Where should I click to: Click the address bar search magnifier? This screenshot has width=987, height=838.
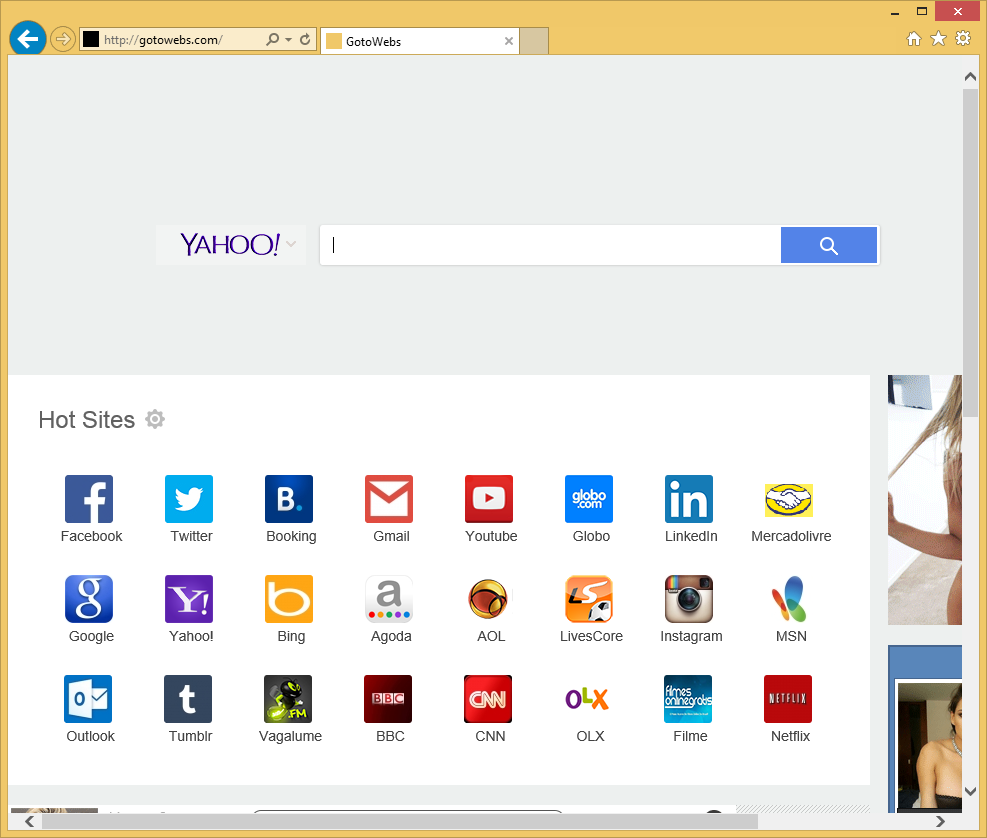pos(272,40)
